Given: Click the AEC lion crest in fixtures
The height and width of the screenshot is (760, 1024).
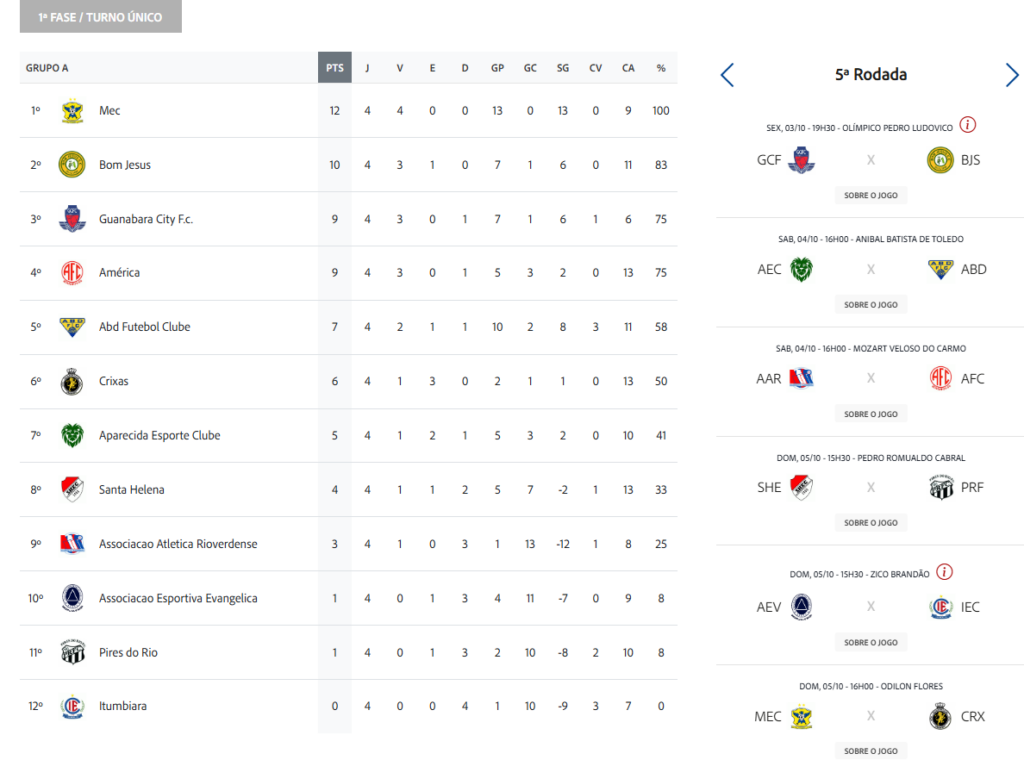Looking at the screenshot, I should 801,269.
